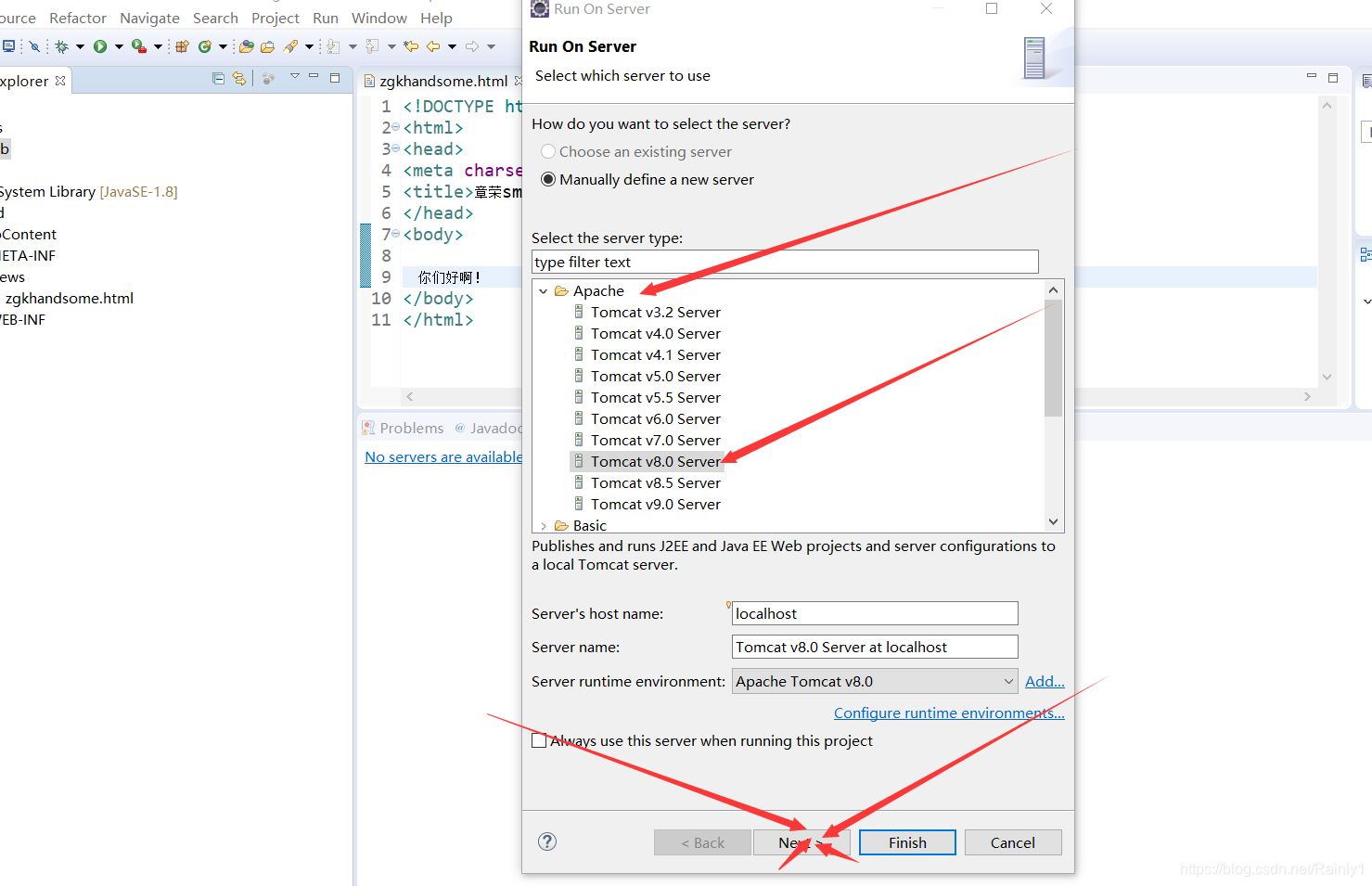Screen dimensions: 1372x886
Task: Click the New Java Class green icon
Action: (x=205, y=46)
